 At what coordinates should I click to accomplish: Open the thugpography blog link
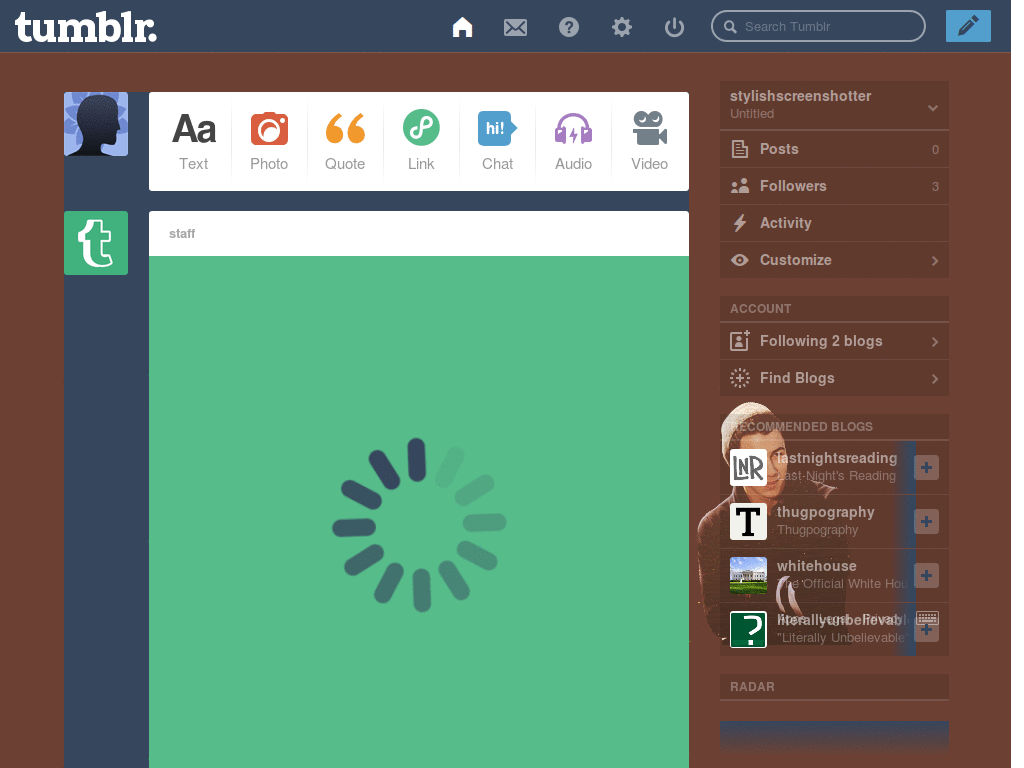pos(825,512)
